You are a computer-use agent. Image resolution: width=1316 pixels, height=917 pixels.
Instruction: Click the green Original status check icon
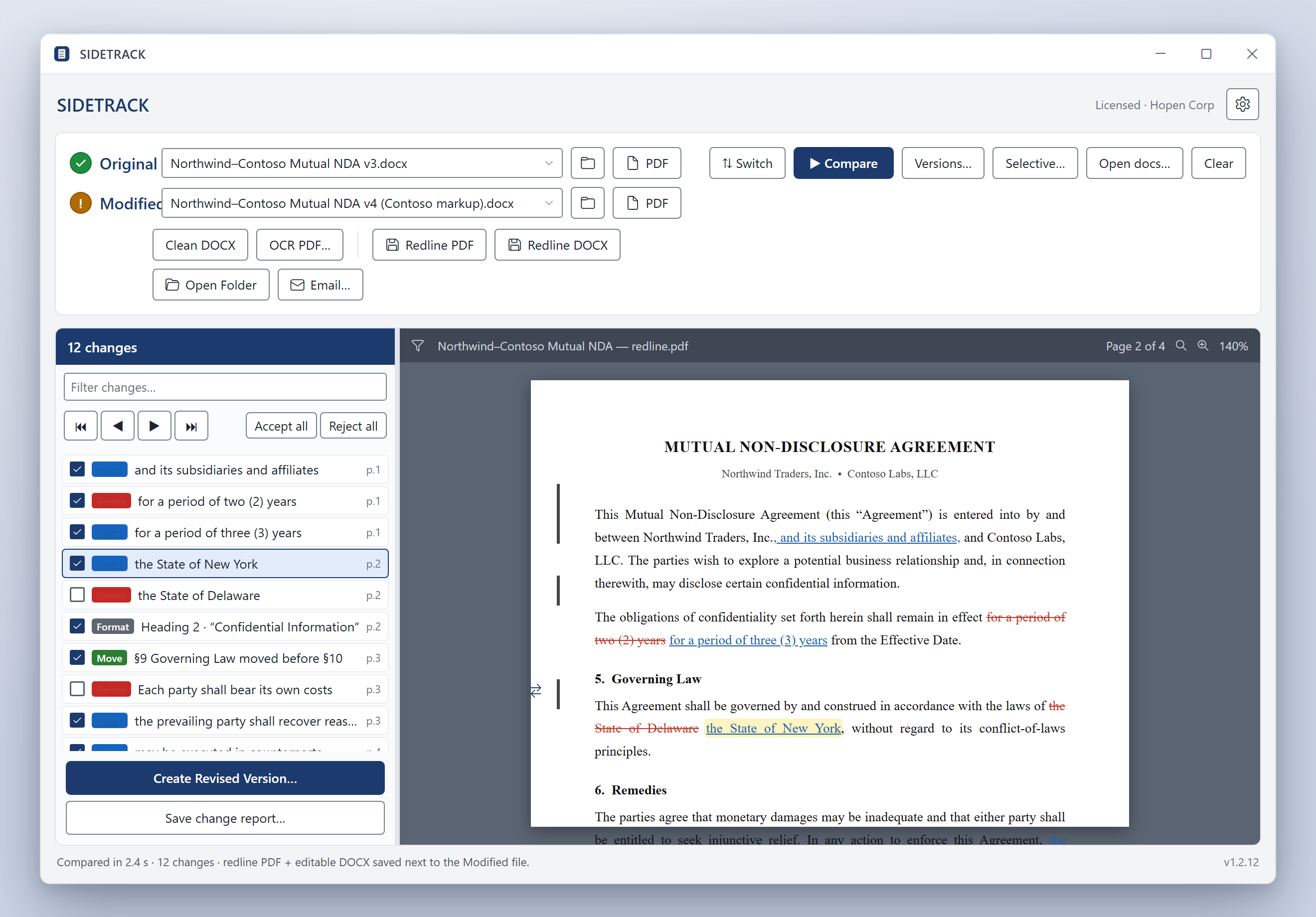(x=81, y=163)
